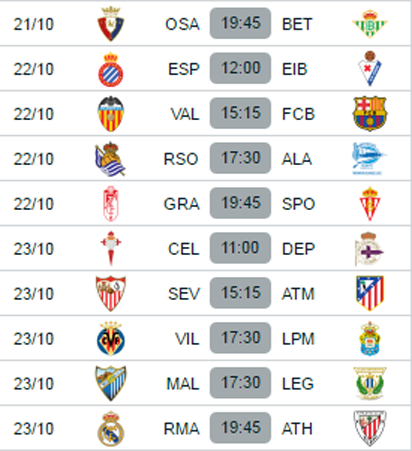The image size is (412, 451).
Task: Click the Atlético Madrid striped crest
Action: tap(370, 293)
